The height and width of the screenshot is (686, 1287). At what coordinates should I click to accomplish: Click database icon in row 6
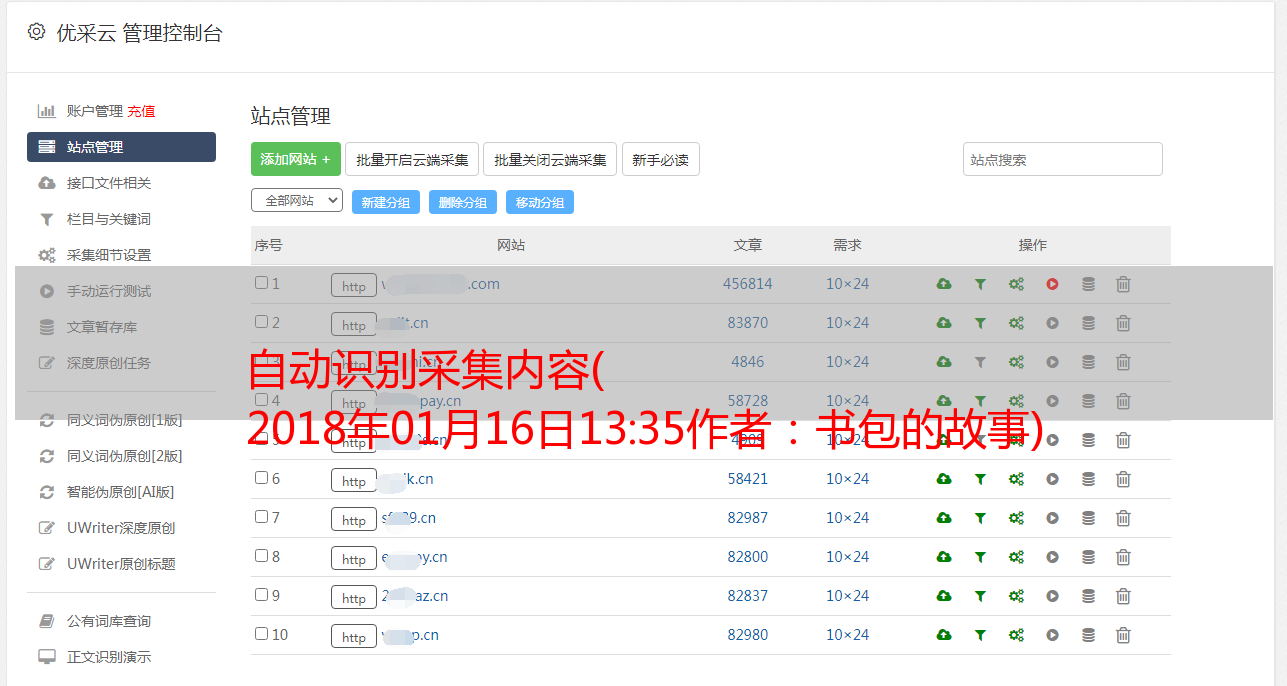(1088, 479)
